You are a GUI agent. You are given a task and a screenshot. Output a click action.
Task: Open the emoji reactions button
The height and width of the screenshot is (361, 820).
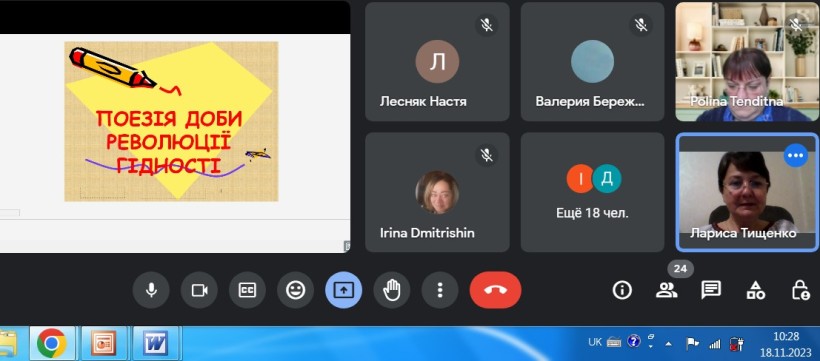tap(295, 290)
